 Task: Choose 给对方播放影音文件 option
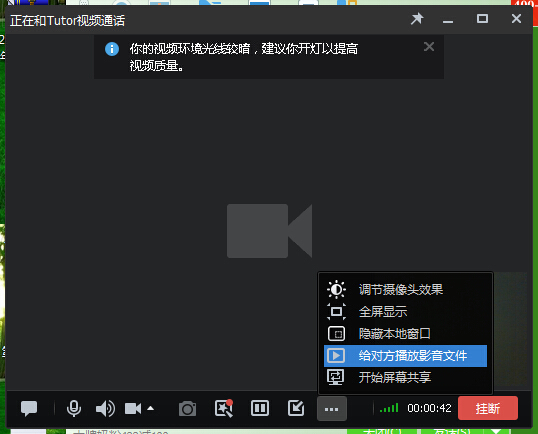click(x=405, y=356)
